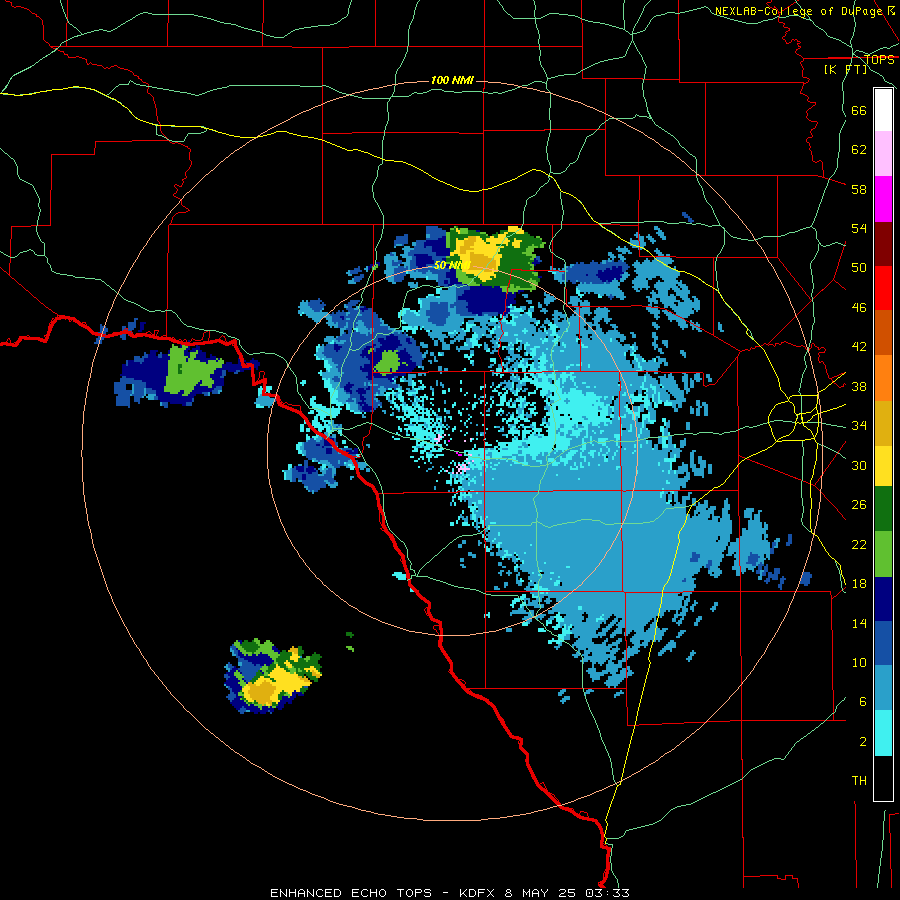
Task: Click the isolated yellow storm cell southwest
Action: (x=273, y=677)
